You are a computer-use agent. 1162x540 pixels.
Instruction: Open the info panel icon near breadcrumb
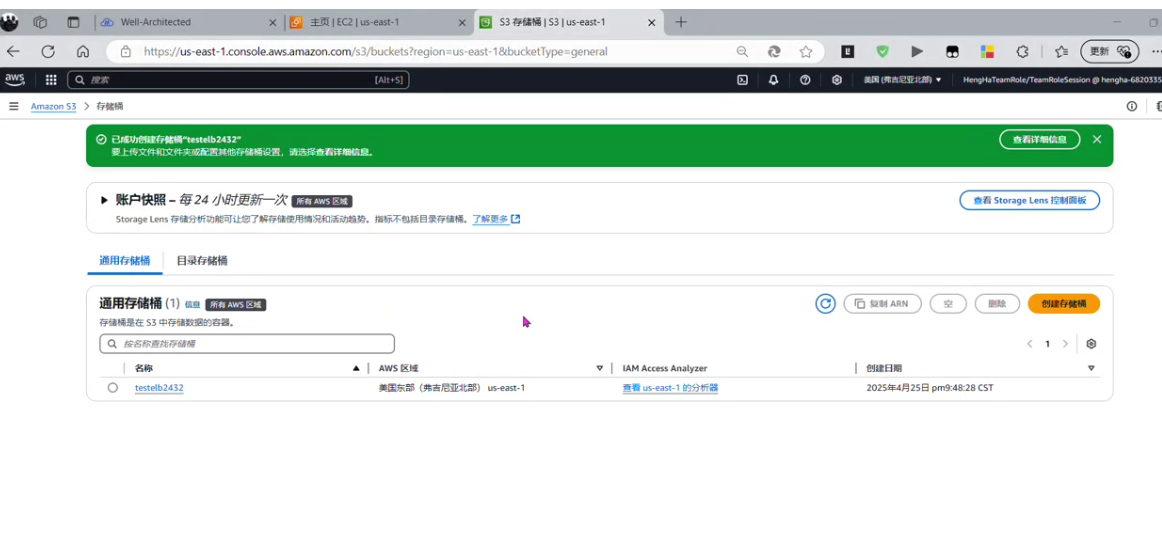[1132, 107]
